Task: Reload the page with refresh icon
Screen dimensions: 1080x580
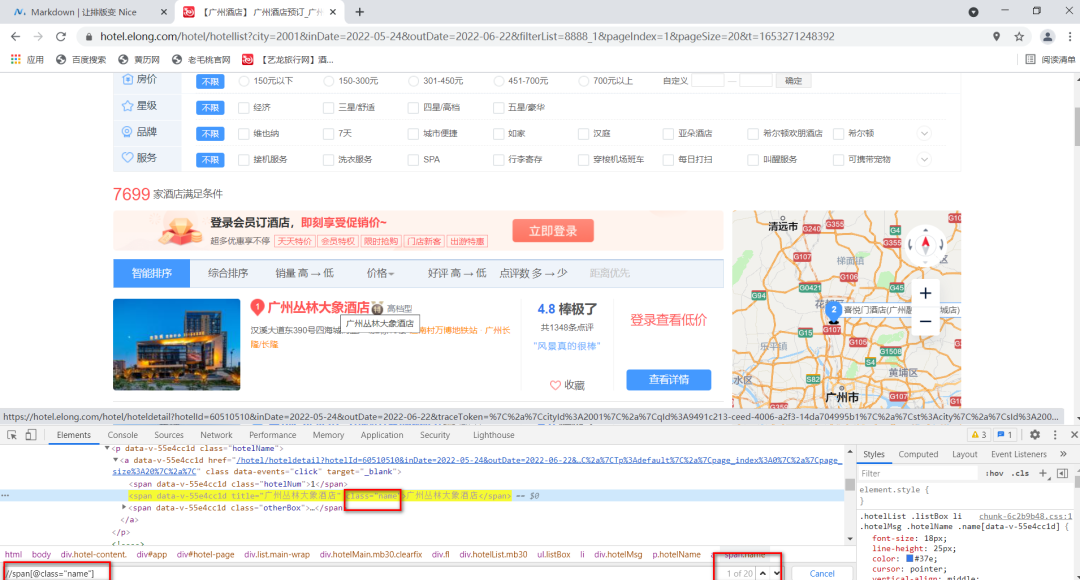Action: tap(61, 37)
